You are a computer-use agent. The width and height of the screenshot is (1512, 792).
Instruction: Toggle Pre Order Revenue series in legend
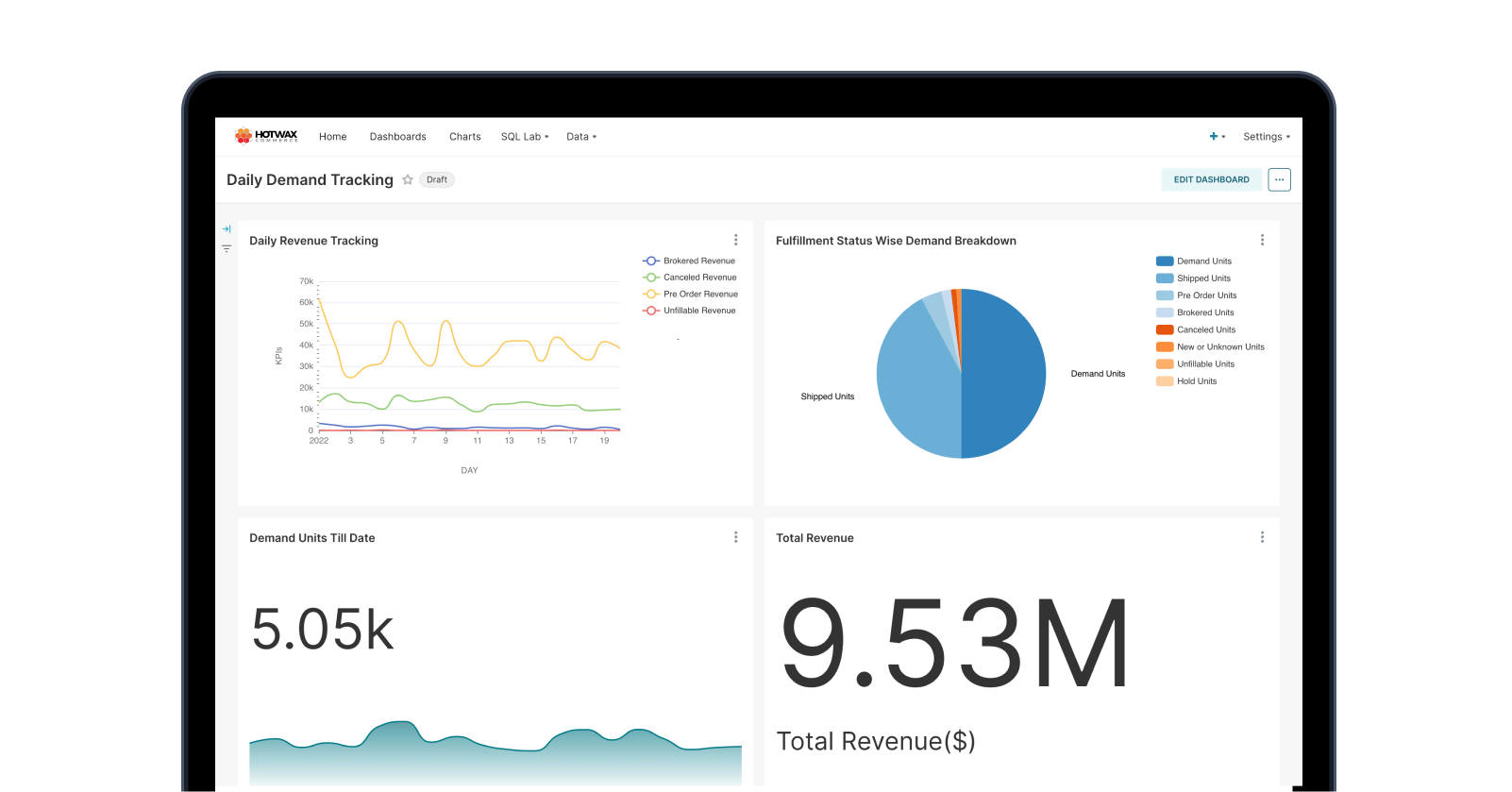click(691, 294)
